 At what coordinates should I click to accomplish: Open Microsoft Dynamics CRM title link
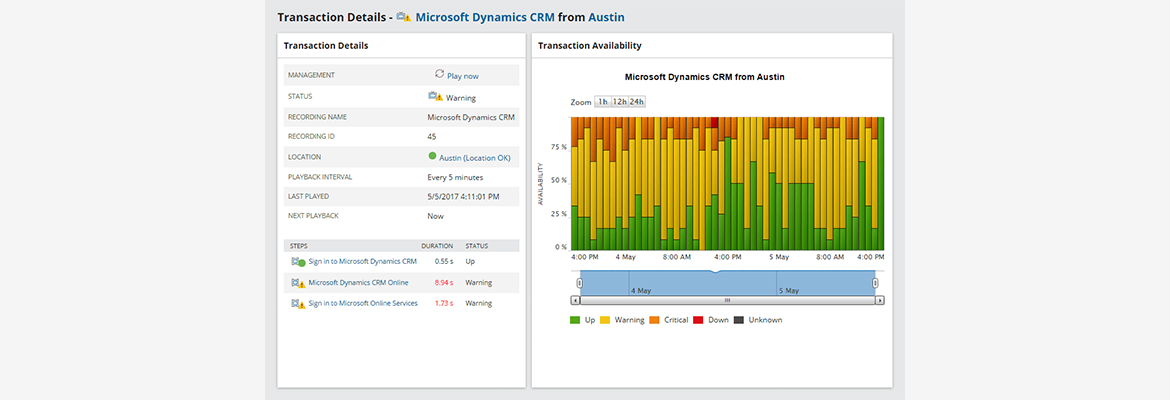coord(485,16)
